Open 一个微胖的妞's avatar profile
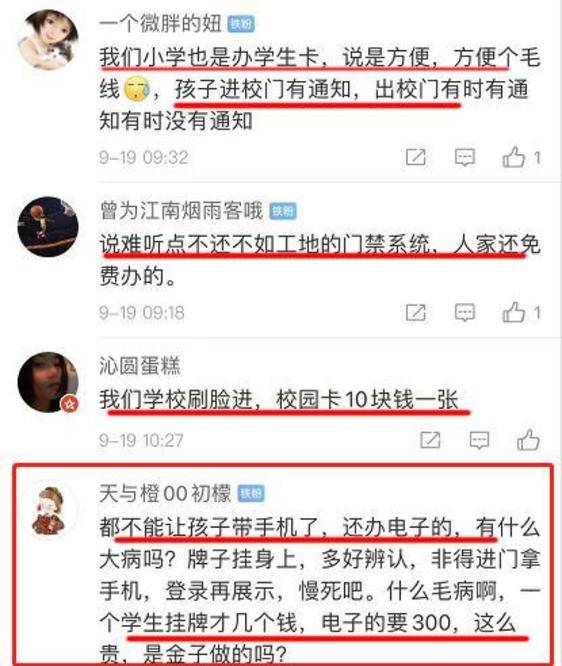The height and width of the screenshot is (666, 562). [48, 39]
